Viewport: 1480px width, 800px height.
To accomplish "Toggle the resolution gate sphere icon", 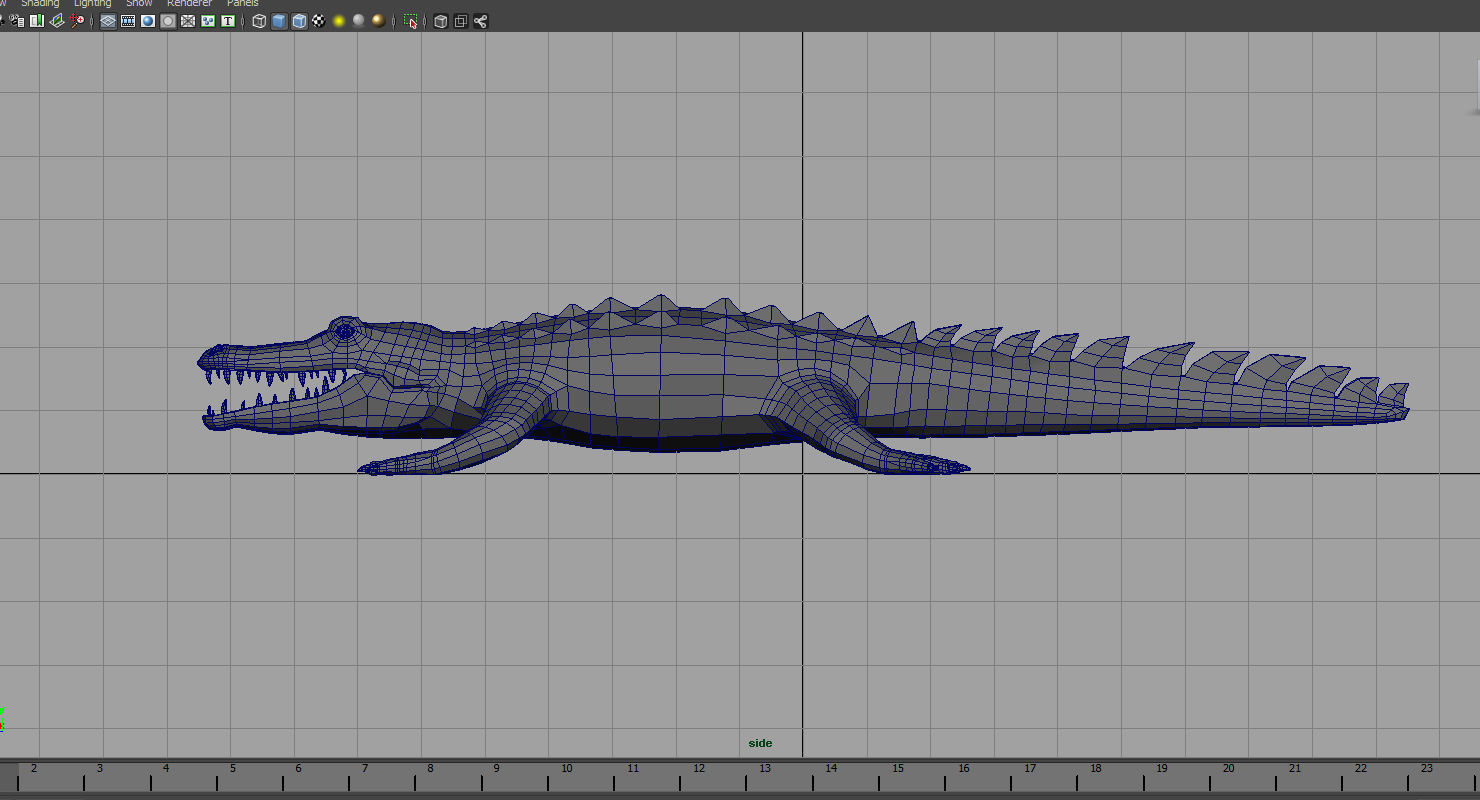I will click(148, 21).
